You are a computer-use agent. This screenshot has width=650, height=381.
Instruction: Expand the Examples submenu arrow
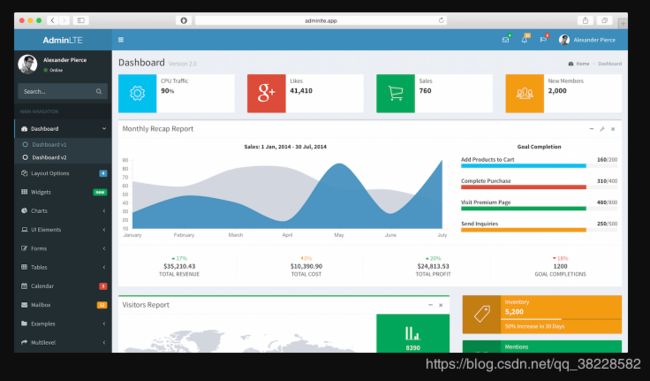pos(104,323)
